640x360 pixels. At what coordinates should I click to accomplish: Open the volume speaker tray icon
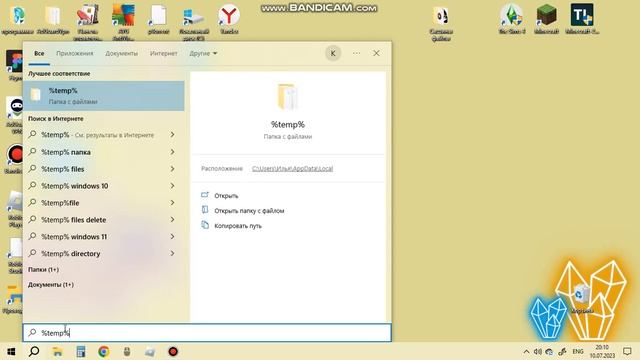(538, 351)
